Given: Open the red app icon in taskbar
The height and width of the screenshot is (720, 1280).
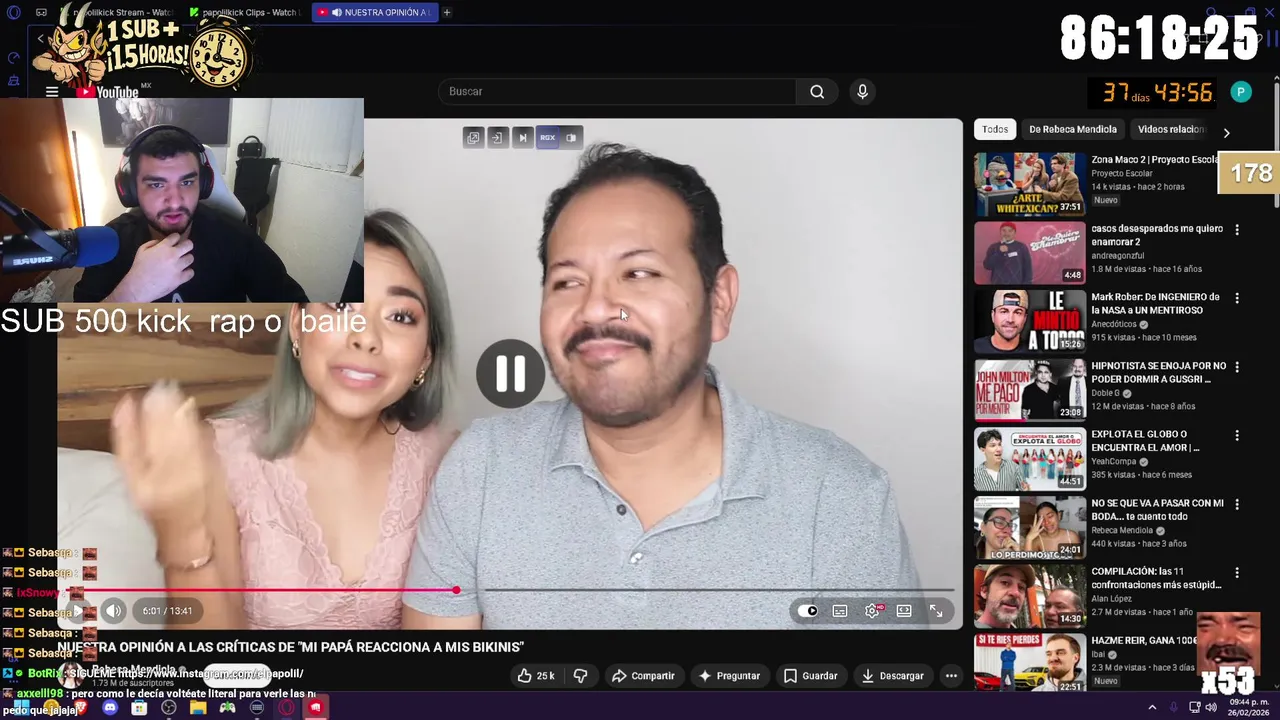Looking at the screenshot, I should coord(315,708).
